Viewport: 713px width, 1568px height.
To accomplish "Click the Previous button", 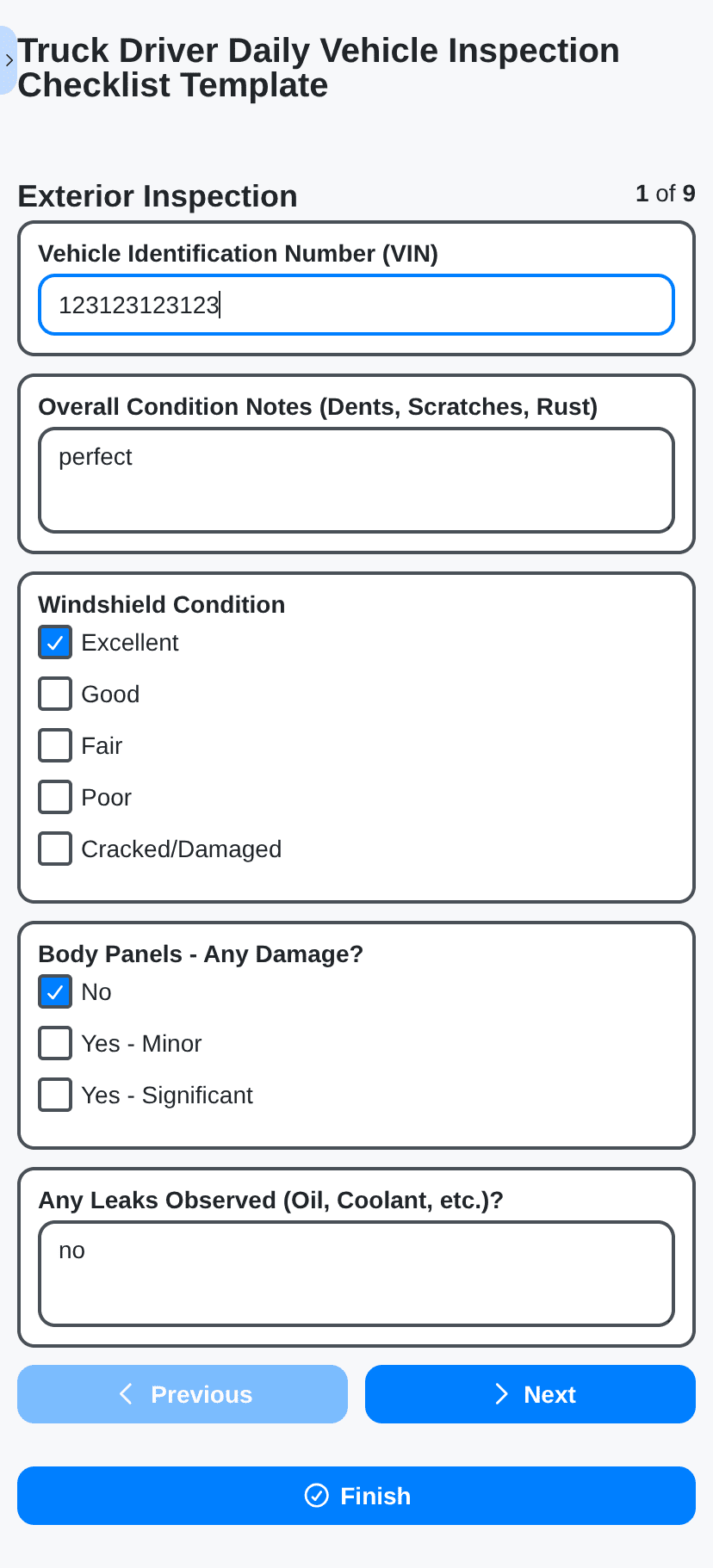I will pos(183,1394).
